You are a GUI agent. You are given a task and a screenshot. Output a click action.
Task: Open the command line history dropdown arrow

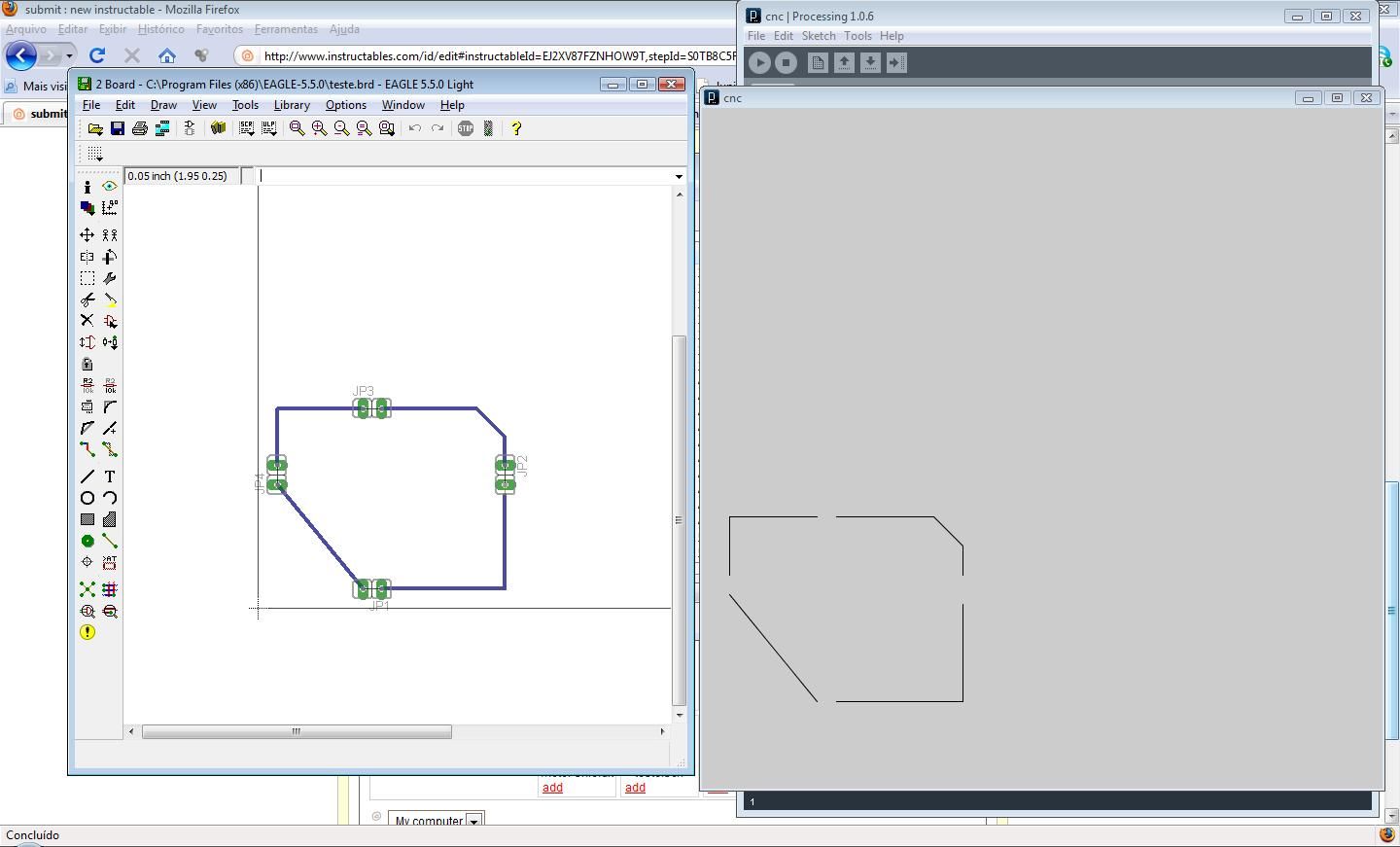tap(679, 176)
